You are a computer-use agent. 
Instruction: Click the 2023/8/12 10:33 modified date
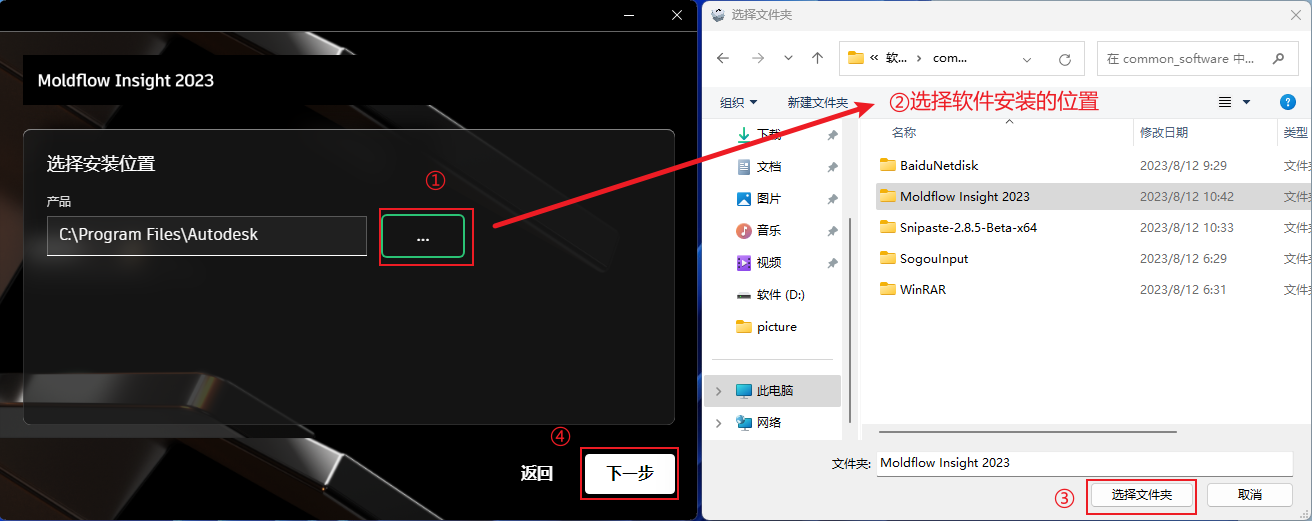pyautogui.click(x=1187, y=227)
